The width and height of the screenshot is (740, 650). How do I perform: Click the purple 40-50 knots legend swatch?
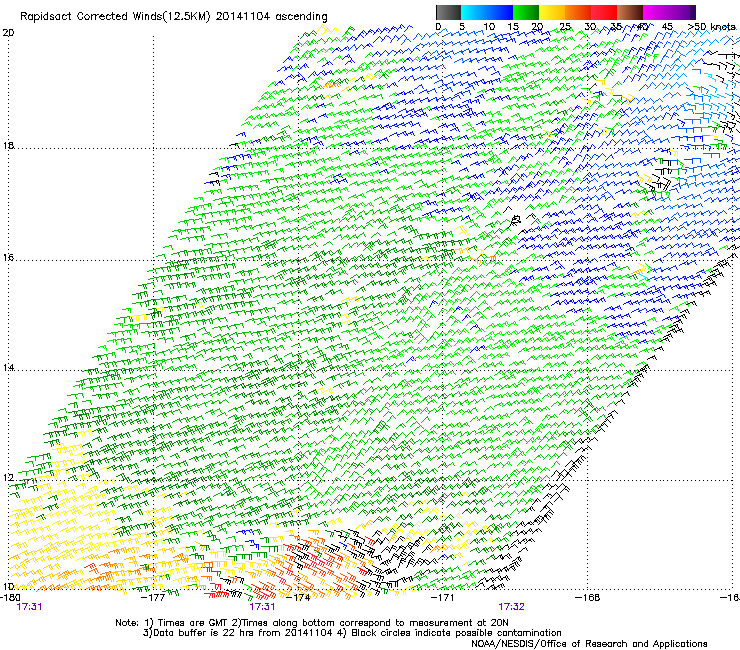[669, 12]
